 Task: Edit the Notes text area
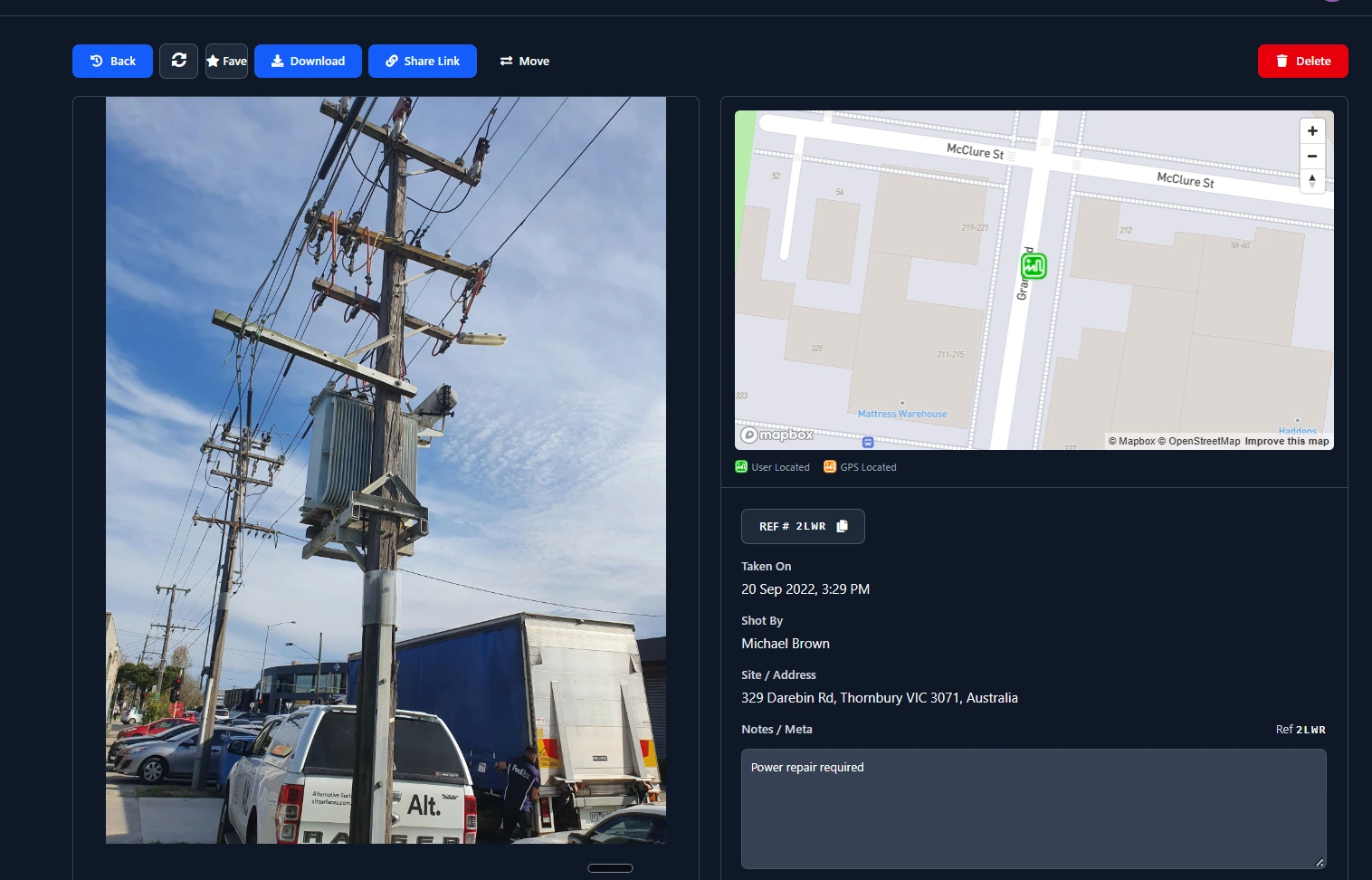[x=1034, y=808]
